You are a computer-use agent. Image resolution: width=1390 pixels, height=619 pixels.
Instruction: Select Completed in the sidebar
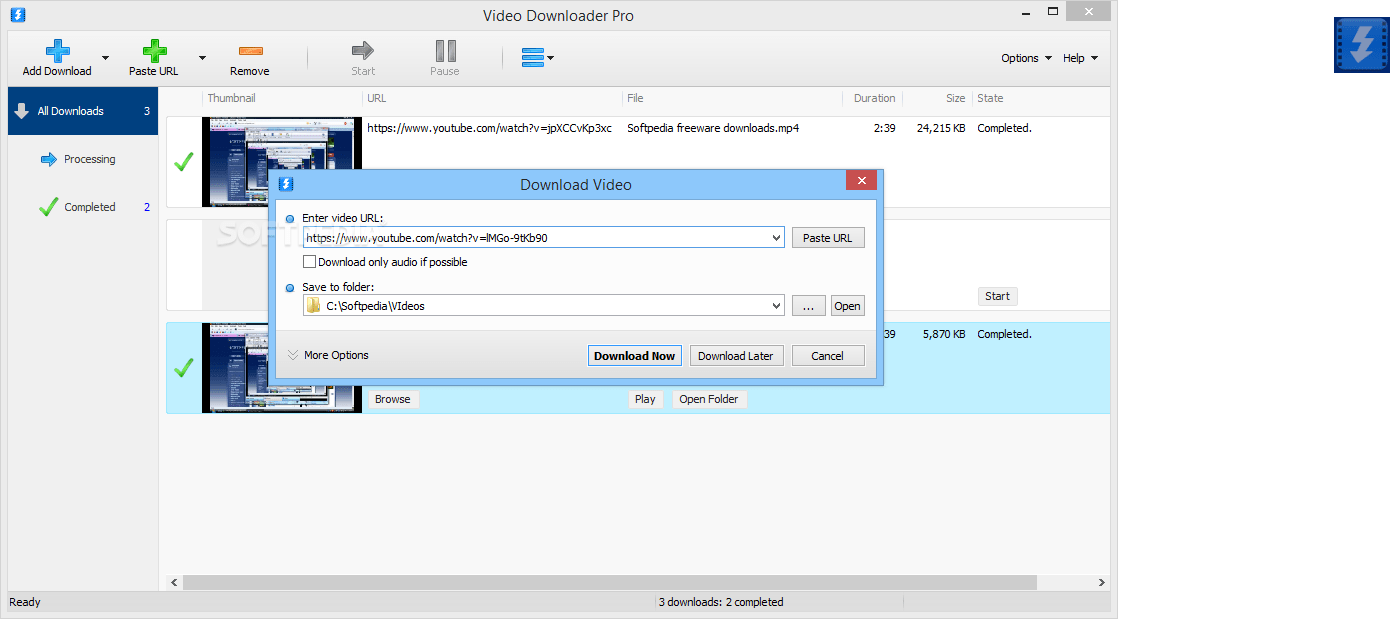coord(89,206)
